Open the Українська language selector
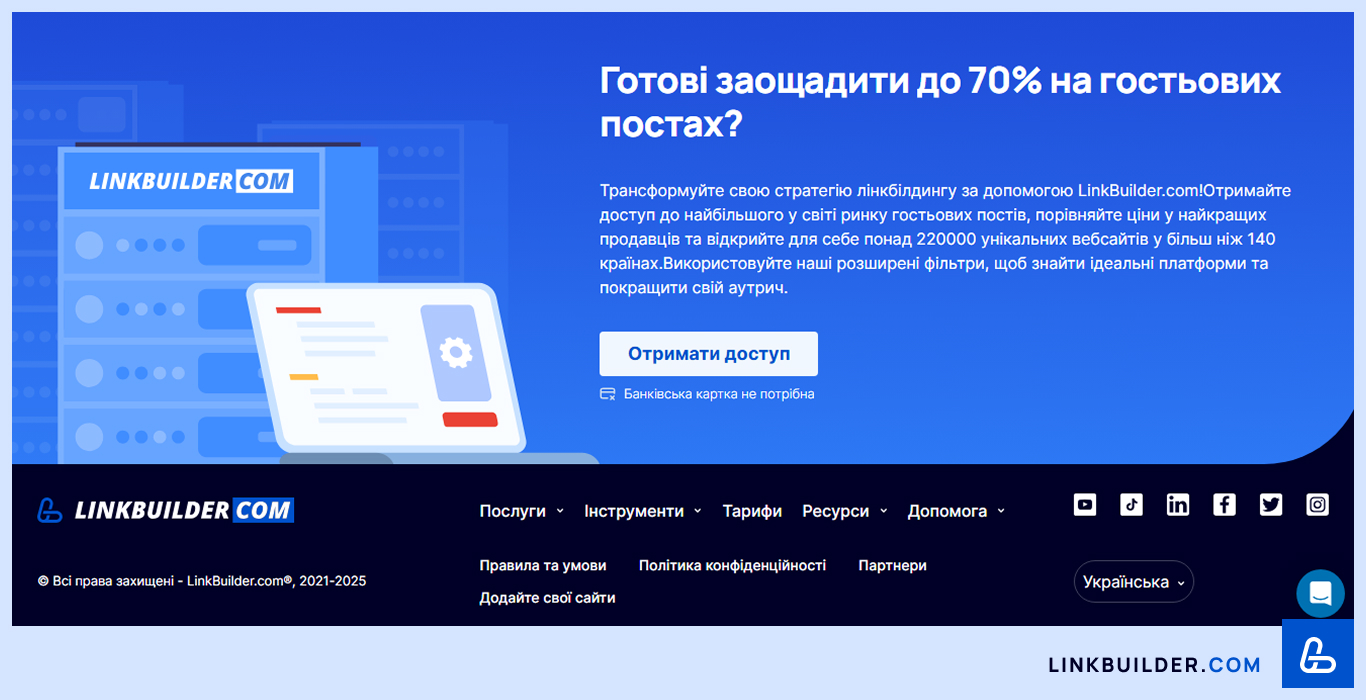 [x=1134, y=582]
